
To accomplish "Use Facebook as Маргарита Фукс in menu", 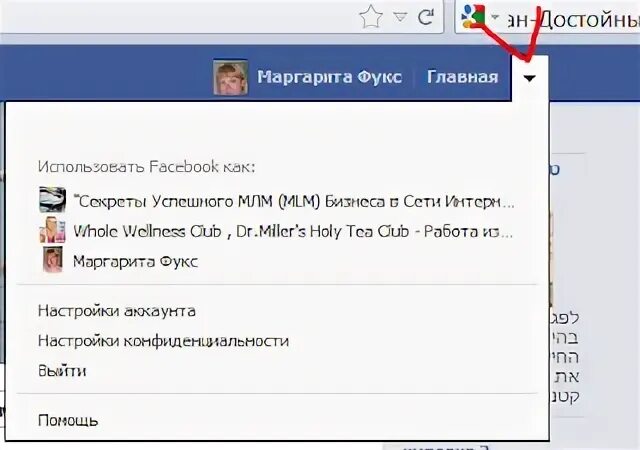I will point(136,261).
